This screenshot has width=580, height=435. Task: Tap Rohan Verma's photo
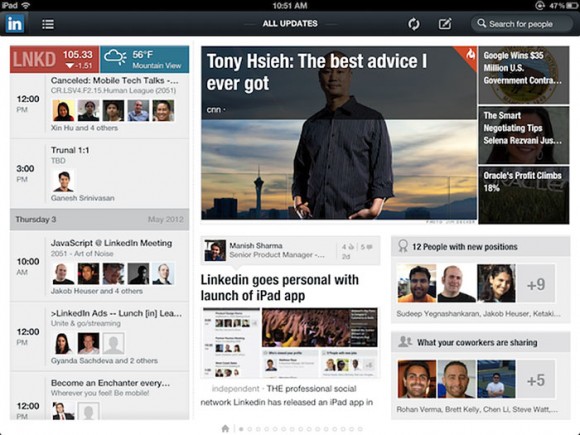(417, 380)
